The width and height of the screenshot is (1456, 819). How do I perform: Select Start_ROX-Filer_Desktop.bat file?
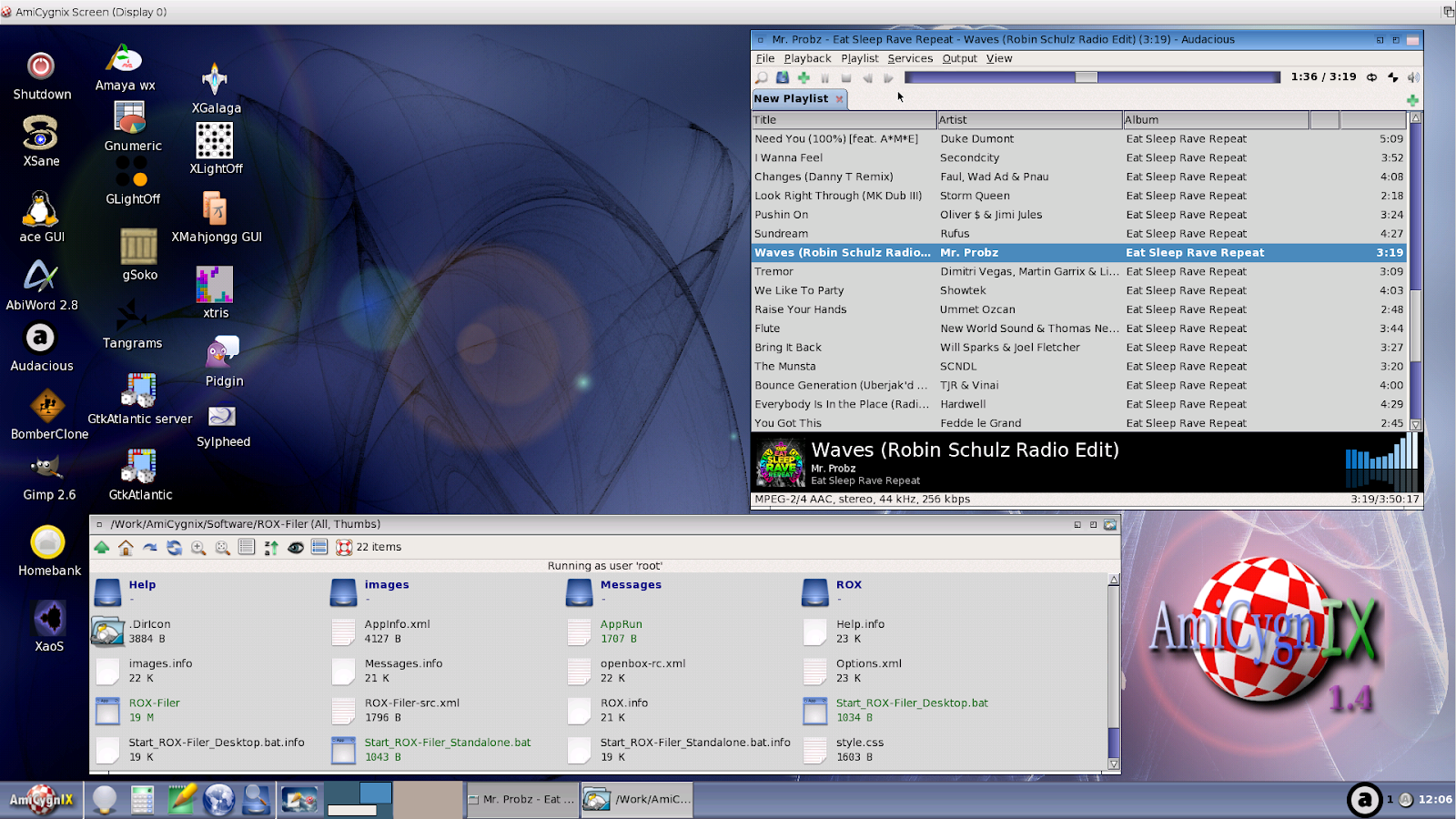click(895, 710)
